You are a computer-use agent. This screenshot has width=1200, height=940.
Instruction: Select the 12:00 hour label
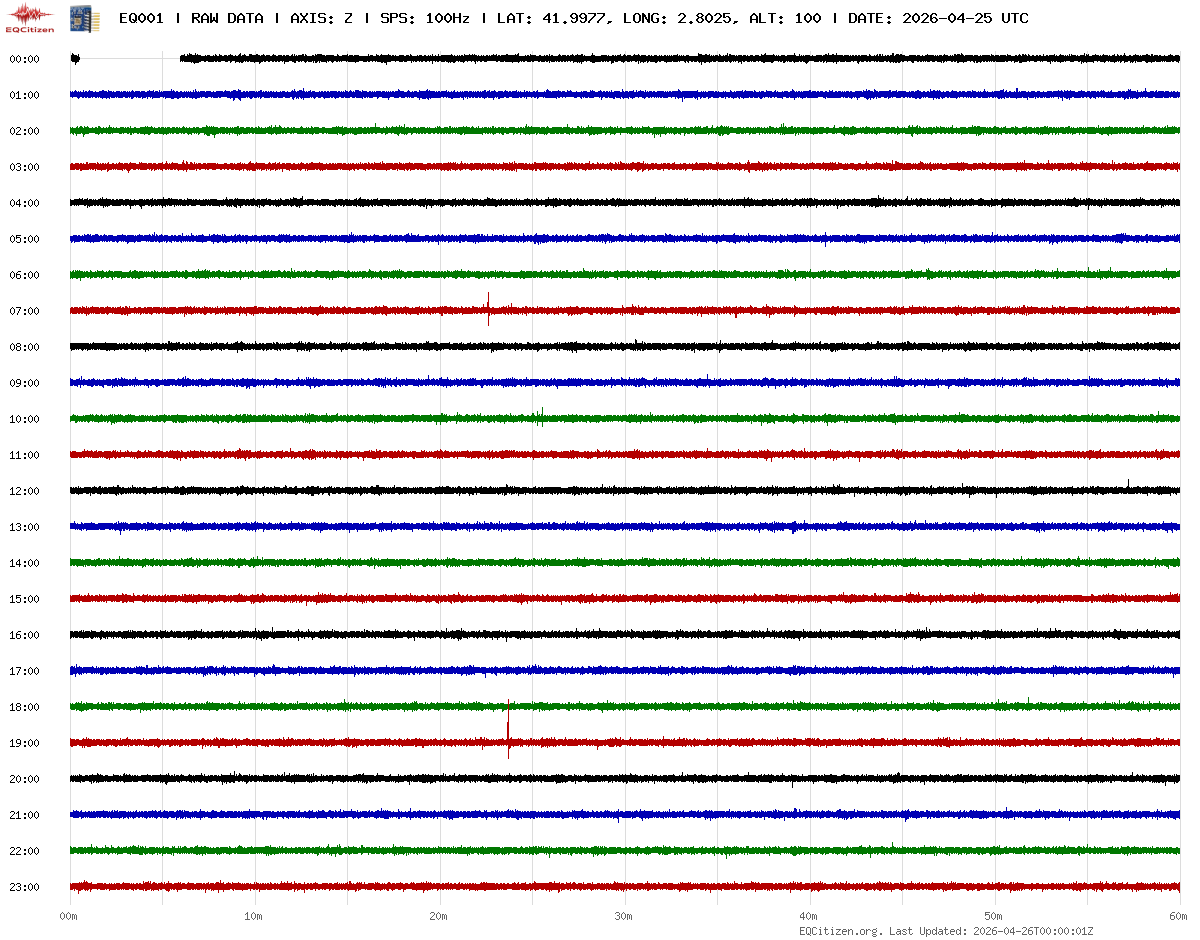tap(24, 491)
